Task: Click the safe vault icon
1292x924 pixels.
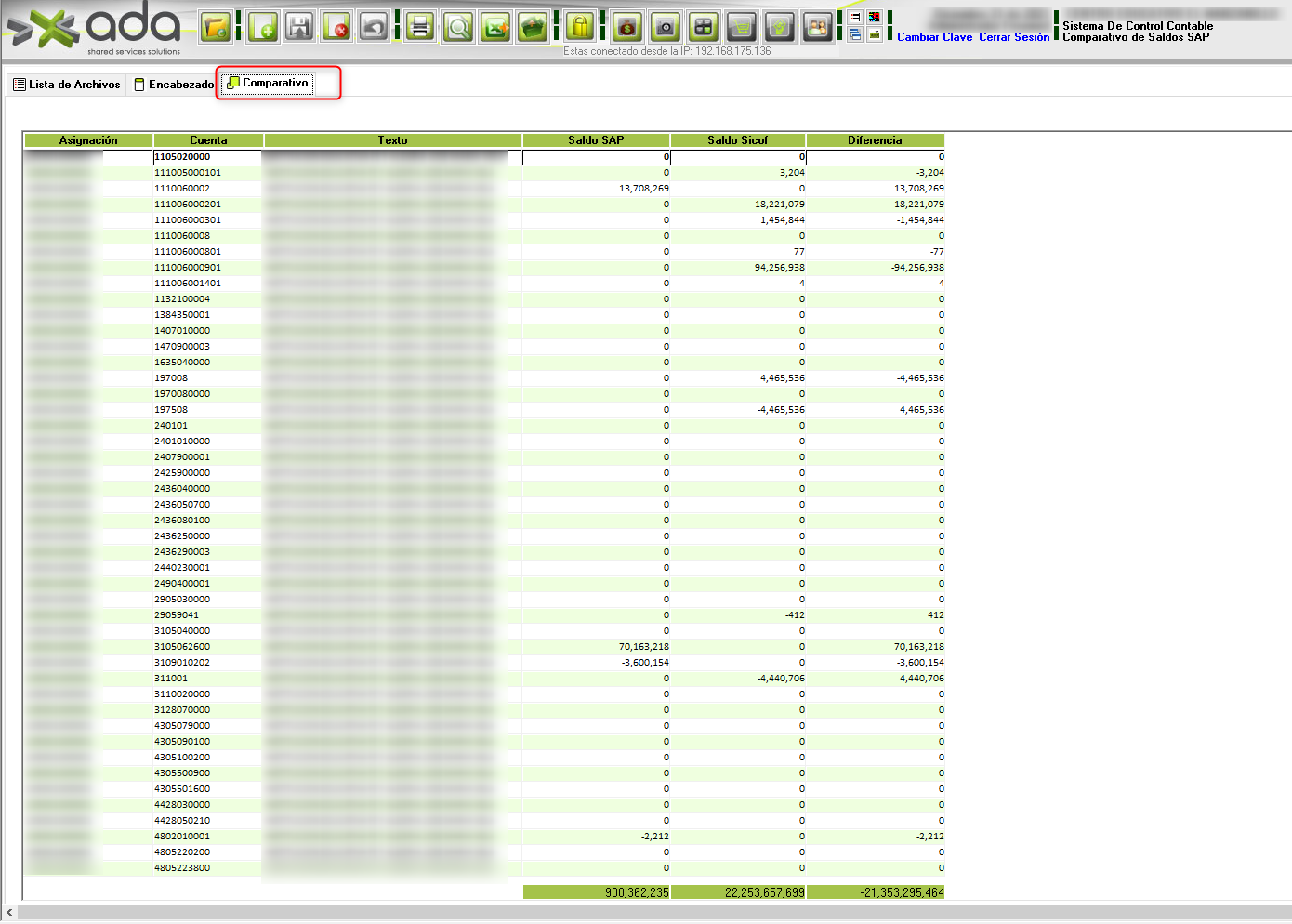Action: point(666,27)
